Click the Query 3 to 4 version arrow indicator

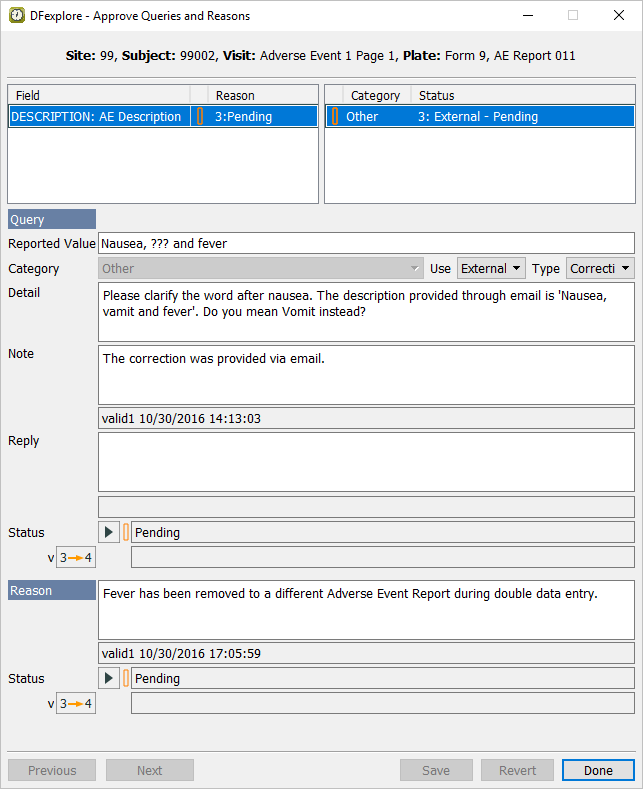click(76, 557)
